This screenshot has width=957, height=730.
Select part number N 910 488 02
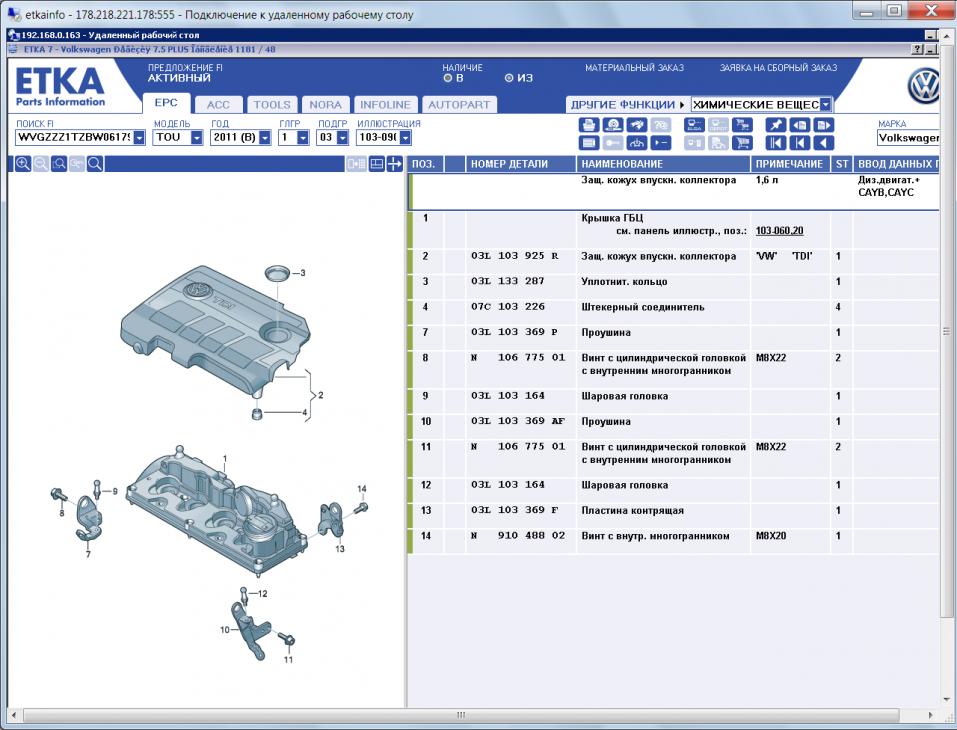tap(518, 536)
